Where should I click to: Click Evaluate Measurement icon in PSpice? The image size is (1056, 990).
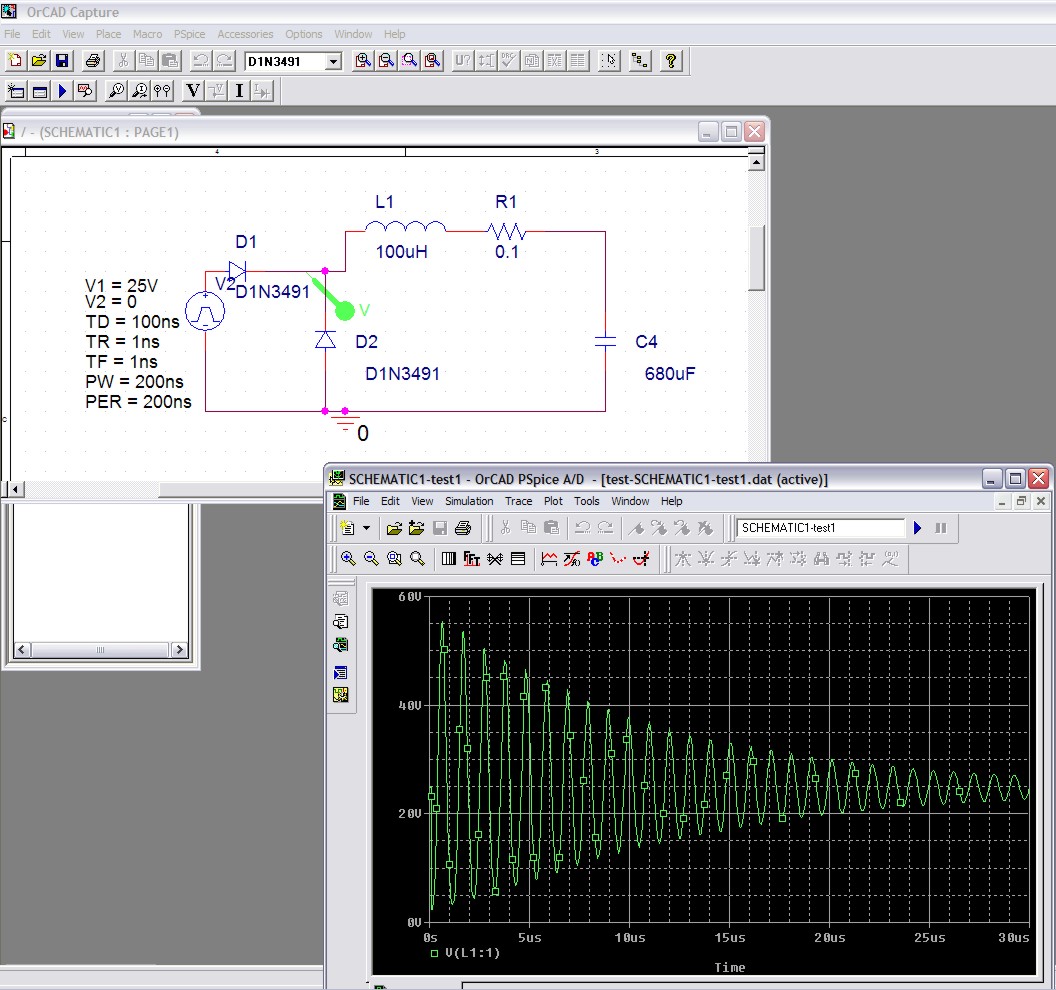[x=572, y=558]
